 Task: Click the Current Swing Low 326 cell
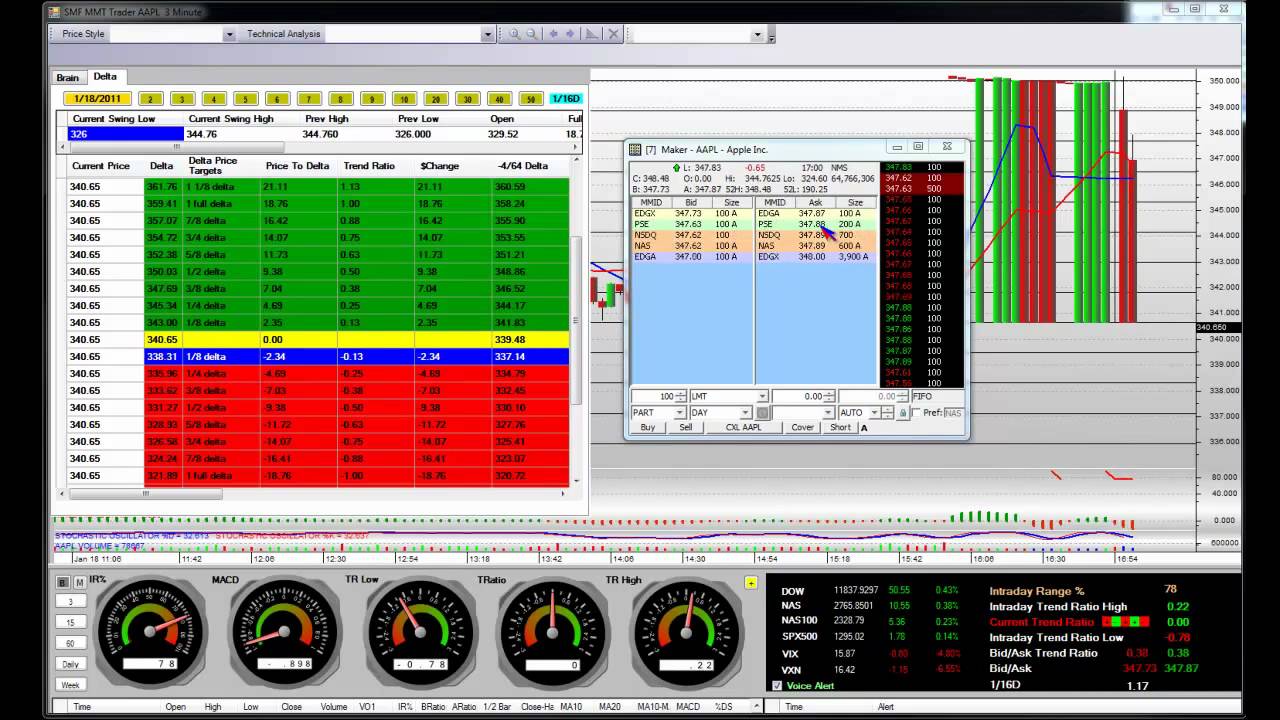pyautogui.click(x=125, y=133)
